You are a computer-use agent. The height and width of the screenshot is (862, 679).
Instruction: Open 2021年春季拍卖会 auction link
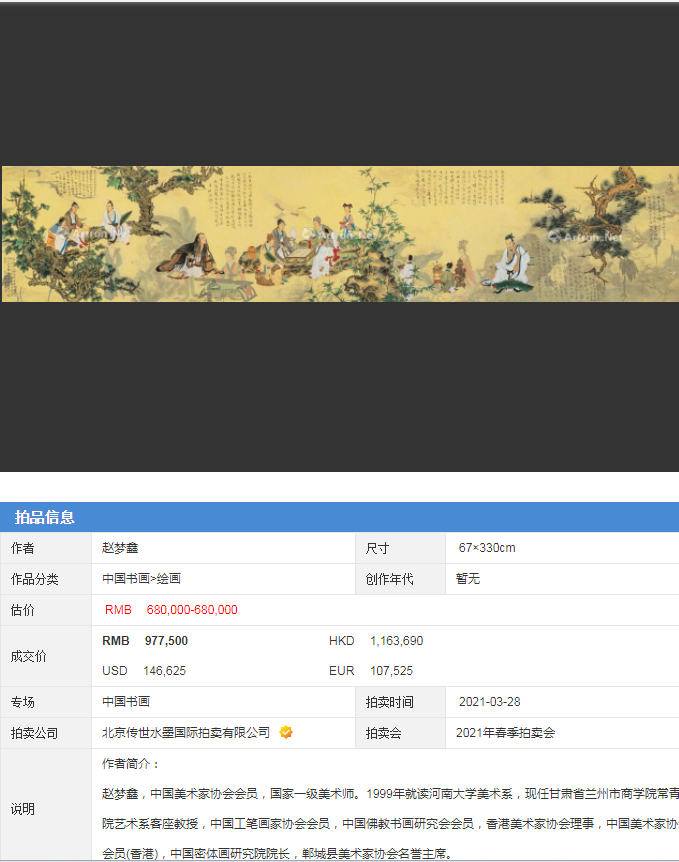[505, 733]
